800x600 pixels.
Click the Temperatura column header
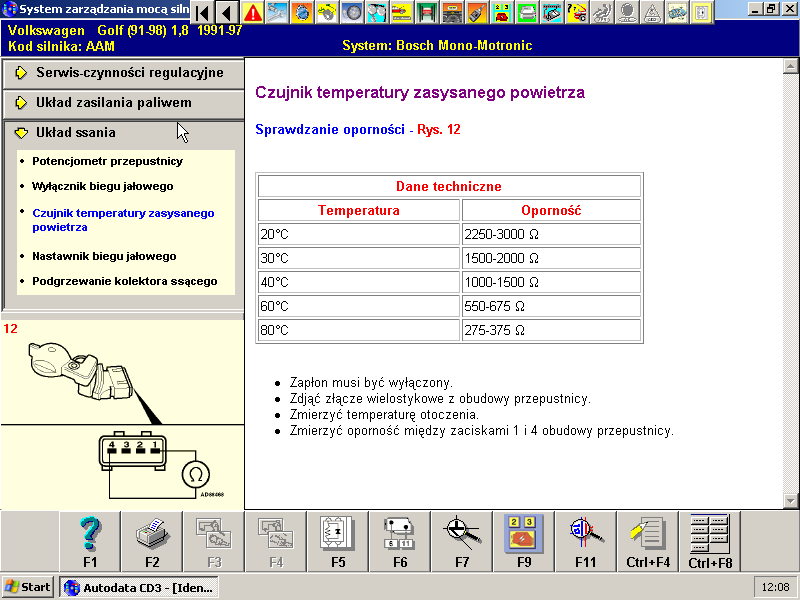(x=359, y=210)
